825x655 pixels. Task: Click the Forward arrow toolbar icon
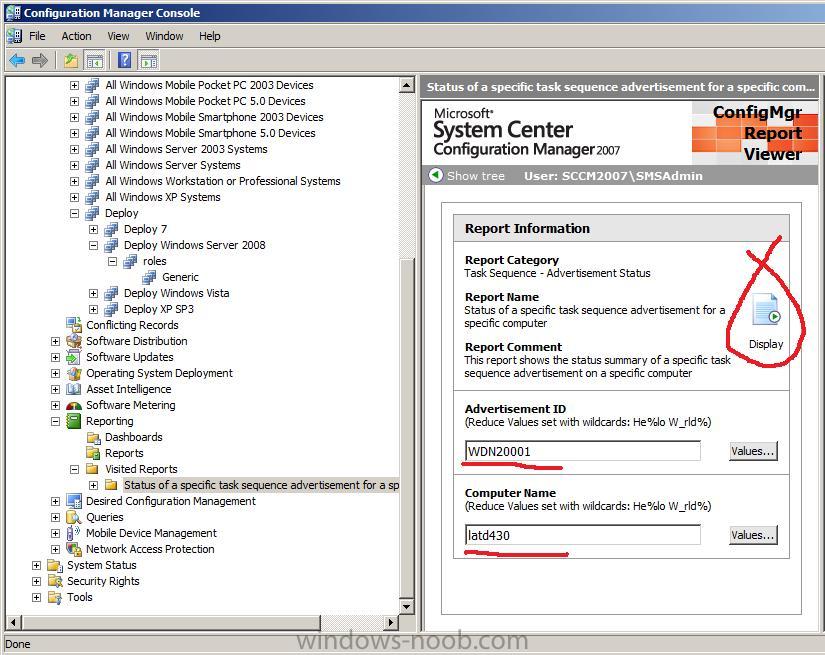[40, 61]
